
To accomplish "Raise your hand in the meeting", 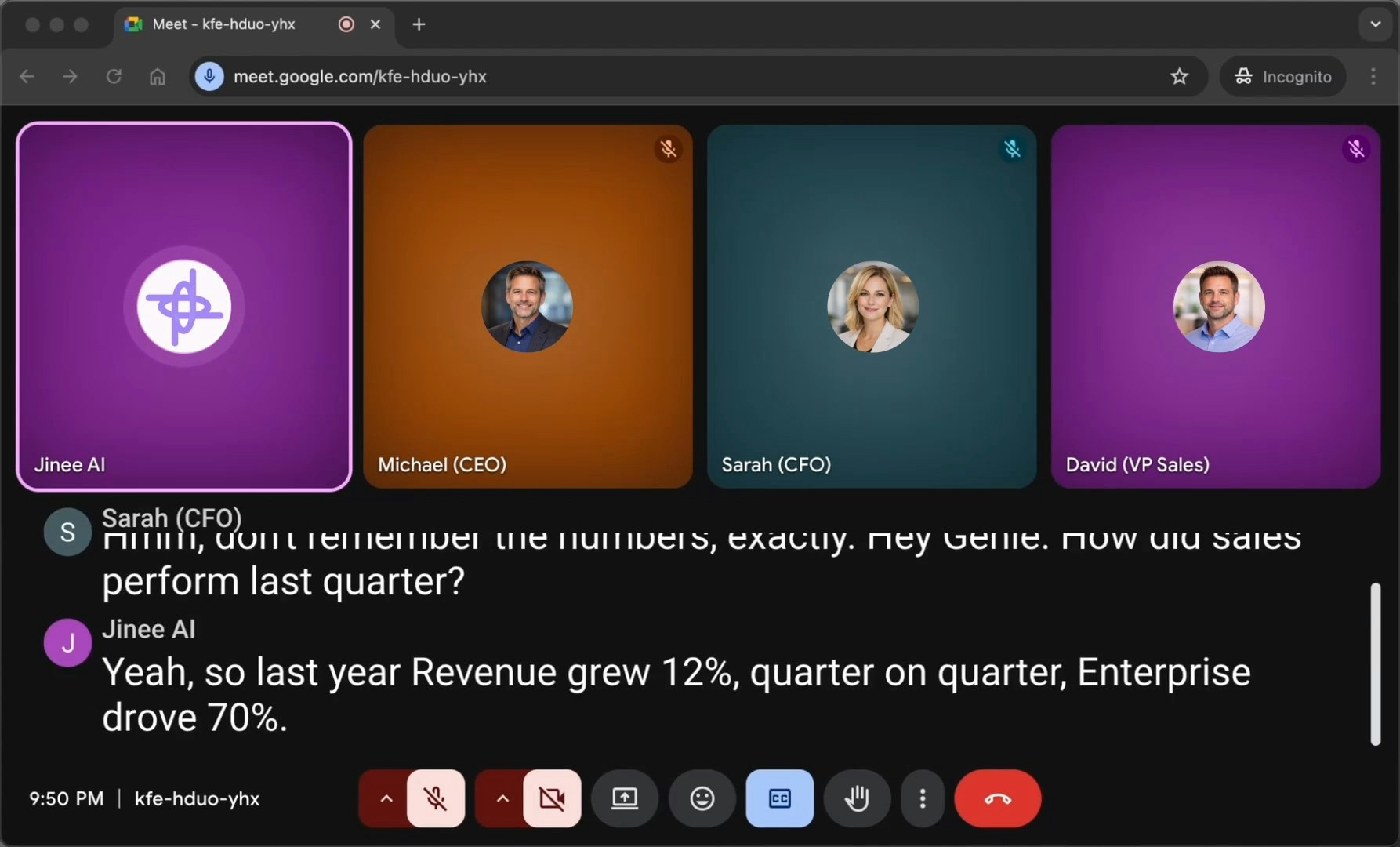I will (x=857, y=798).
